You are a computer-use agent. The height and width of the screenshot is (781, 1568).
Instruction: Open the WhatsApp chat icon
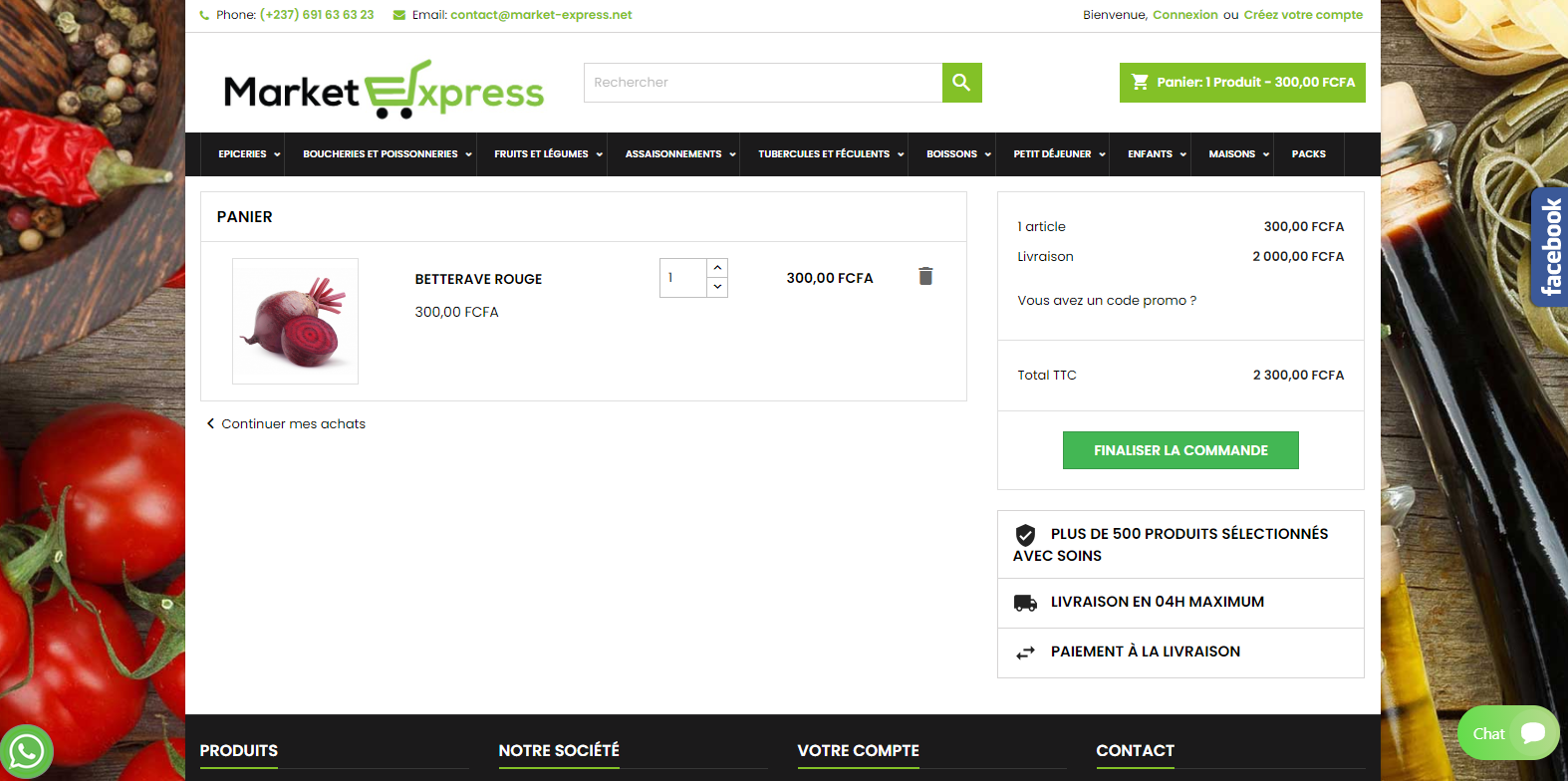pos(27,752)
